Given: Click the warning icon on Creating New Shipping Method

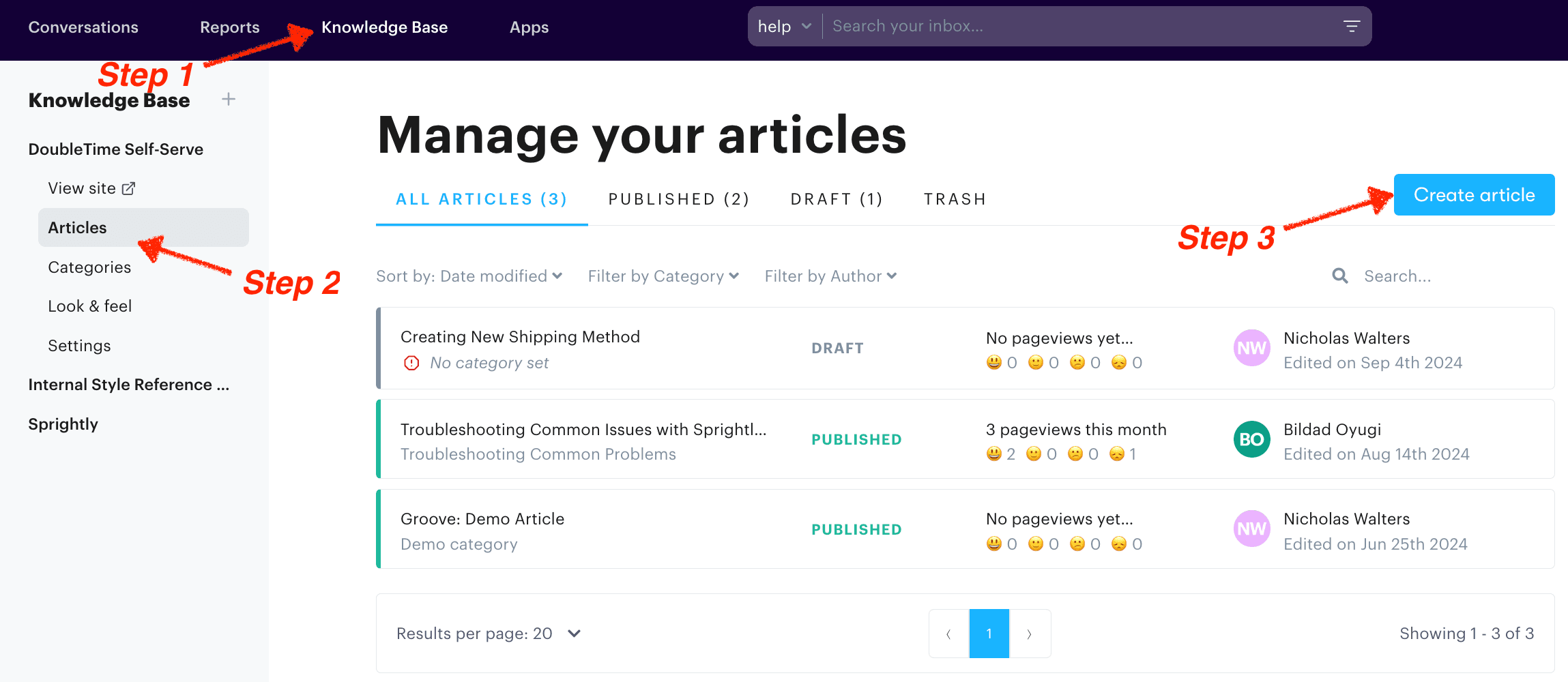Looking at the screenshot, I should [x=411, y=362].
